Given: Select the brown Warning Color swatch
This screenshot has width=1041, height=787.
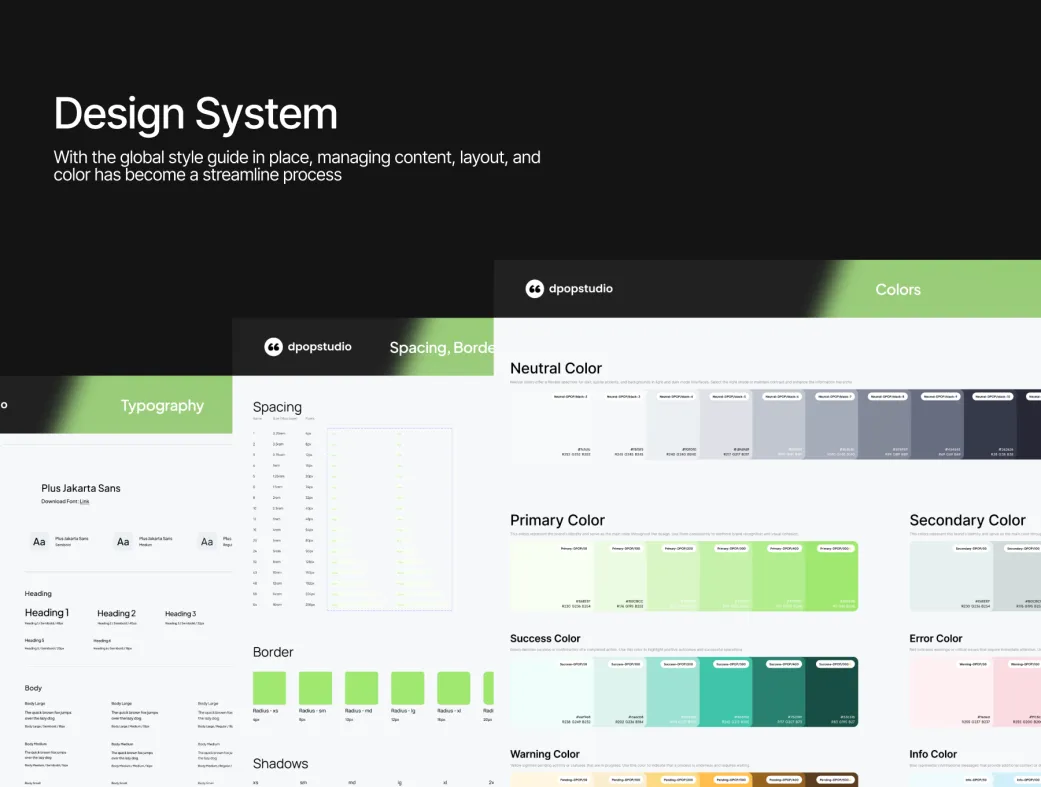Looking at the screenshot, I should 779,780.
